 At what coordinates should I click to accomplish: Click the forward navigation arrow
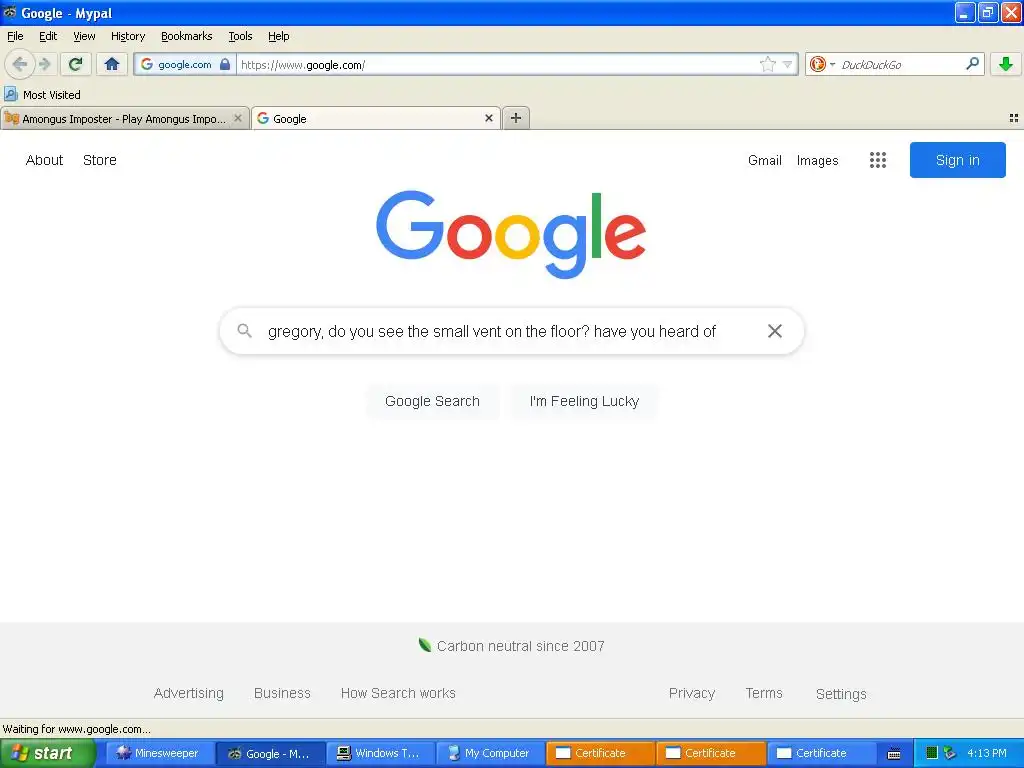44,64
